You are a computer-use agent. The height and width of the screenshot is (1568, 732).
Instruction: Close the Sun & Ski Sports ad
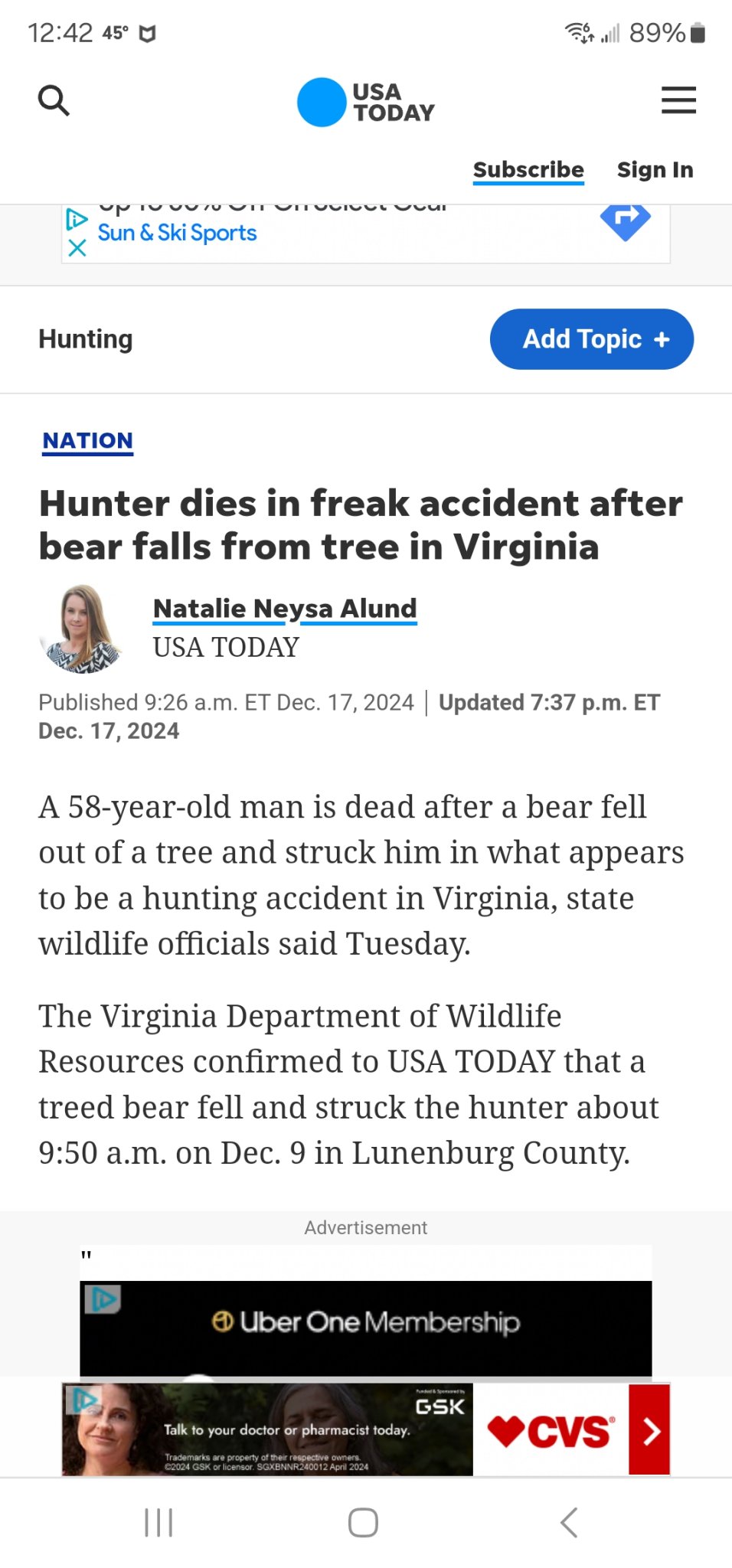77,248
